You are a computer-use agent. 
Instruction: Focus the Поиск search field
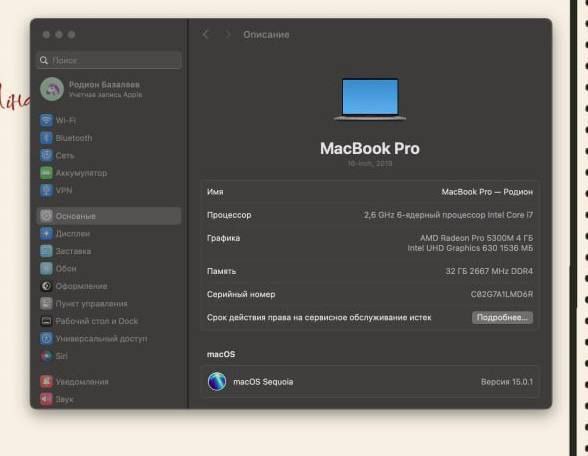[x=109, y=60]
